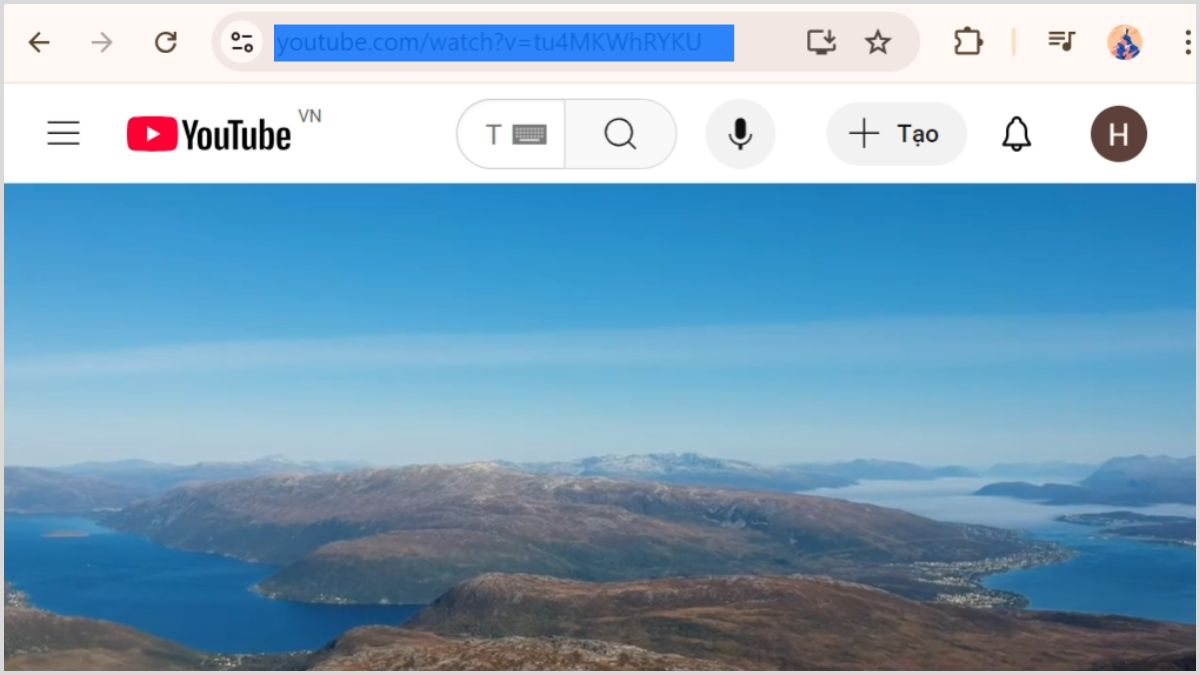The height and width of the screenshot is (675, 1200).
Task: Click the install/save page icon in the toolbar
Action: (820, 42)
